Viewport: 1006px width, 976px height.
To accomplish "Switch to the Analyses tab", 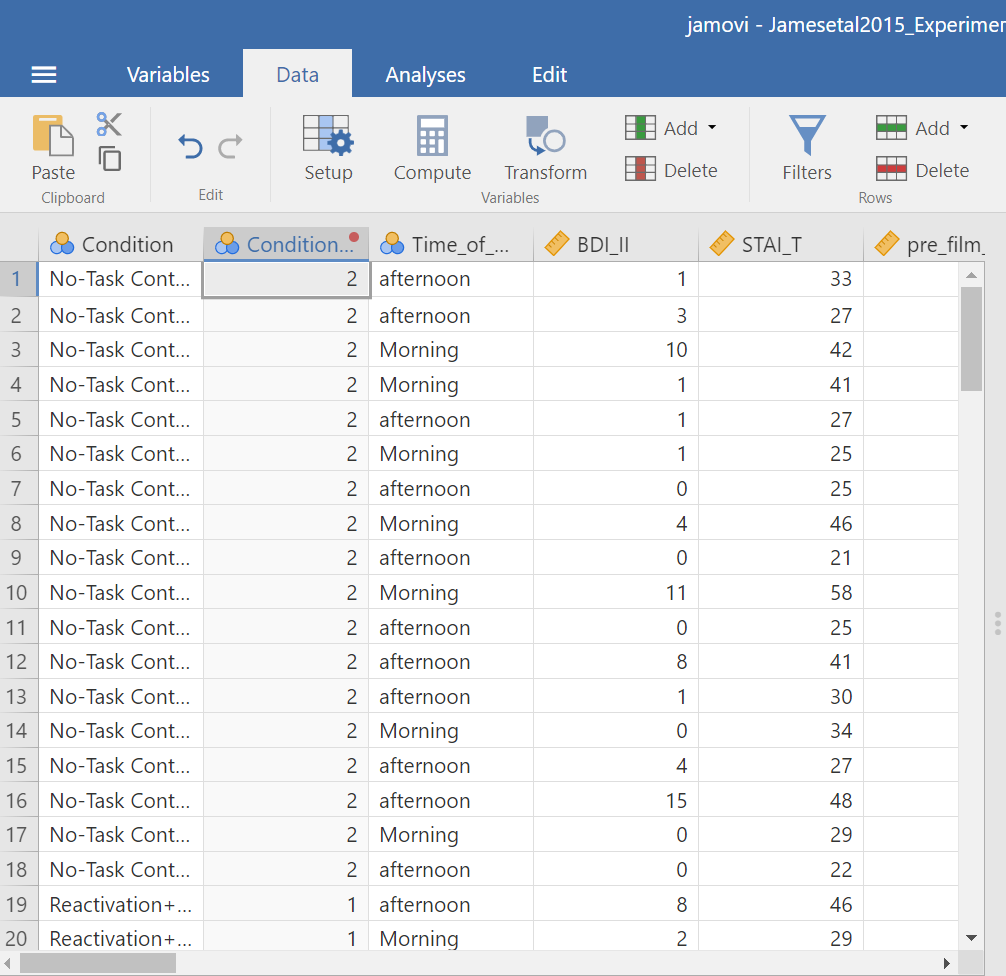I will 425,75.
